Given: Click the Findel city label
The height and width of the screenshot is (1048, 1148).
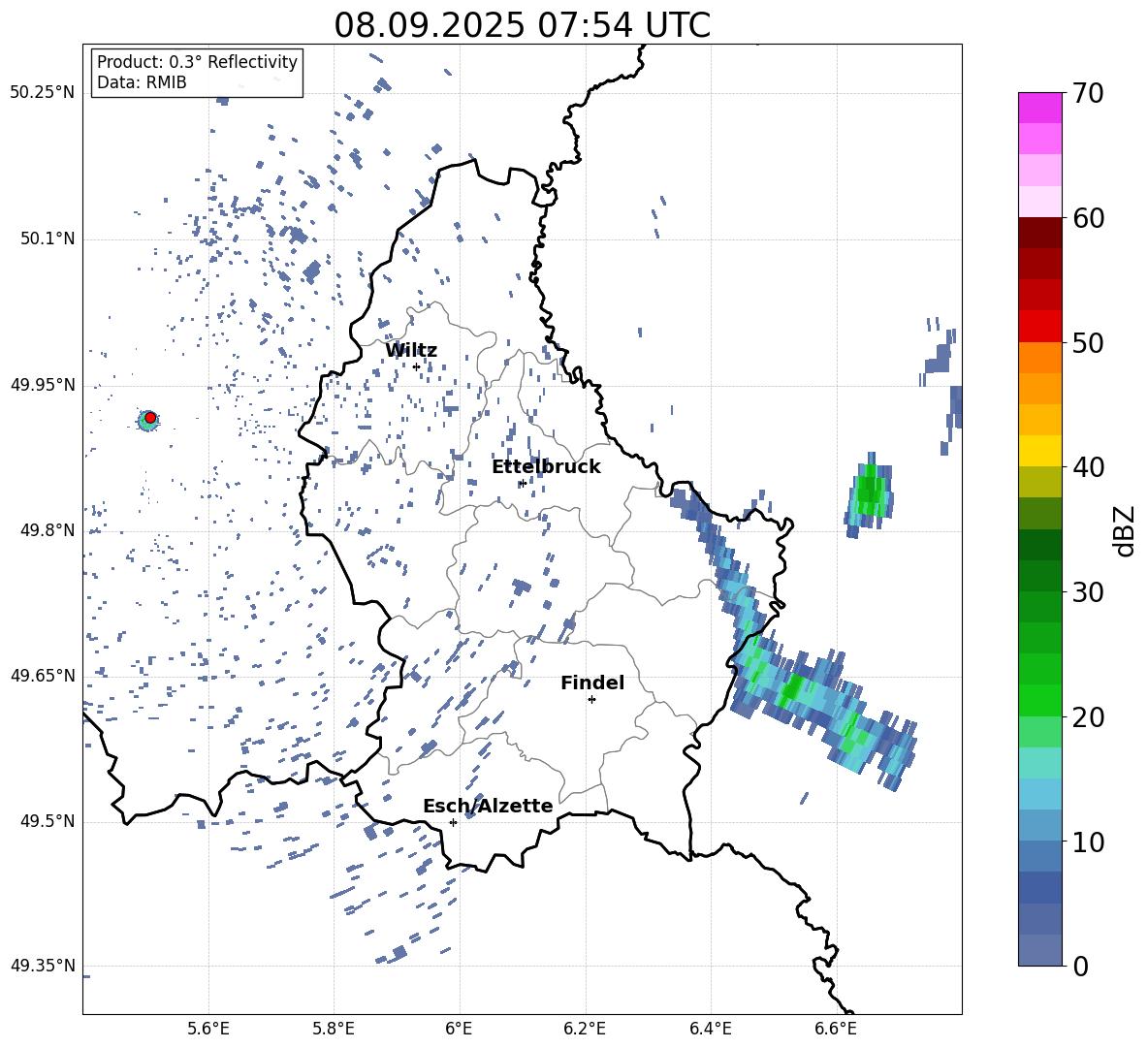Looking at the screenshot, I should coord(592,683).
